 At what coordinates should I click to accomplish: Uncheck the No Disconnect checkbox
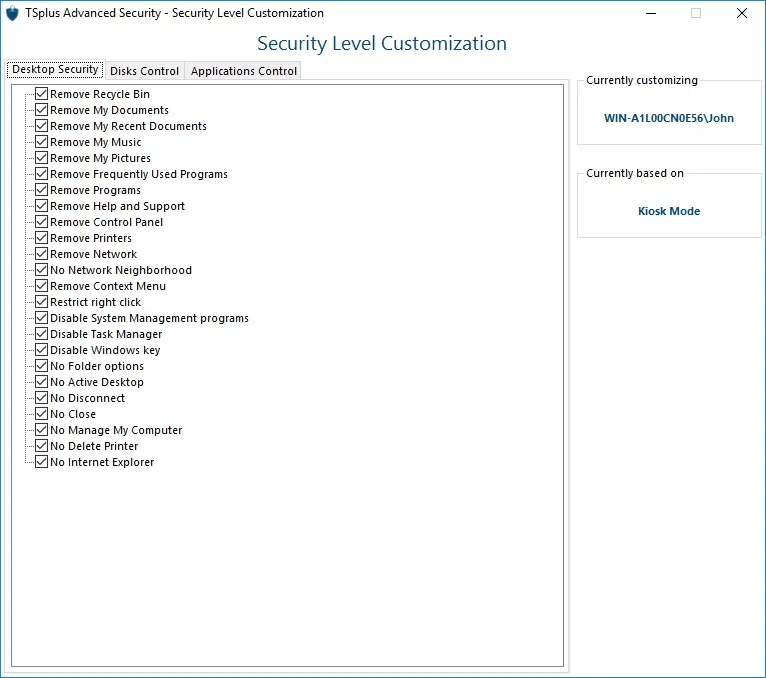[42, 398]
